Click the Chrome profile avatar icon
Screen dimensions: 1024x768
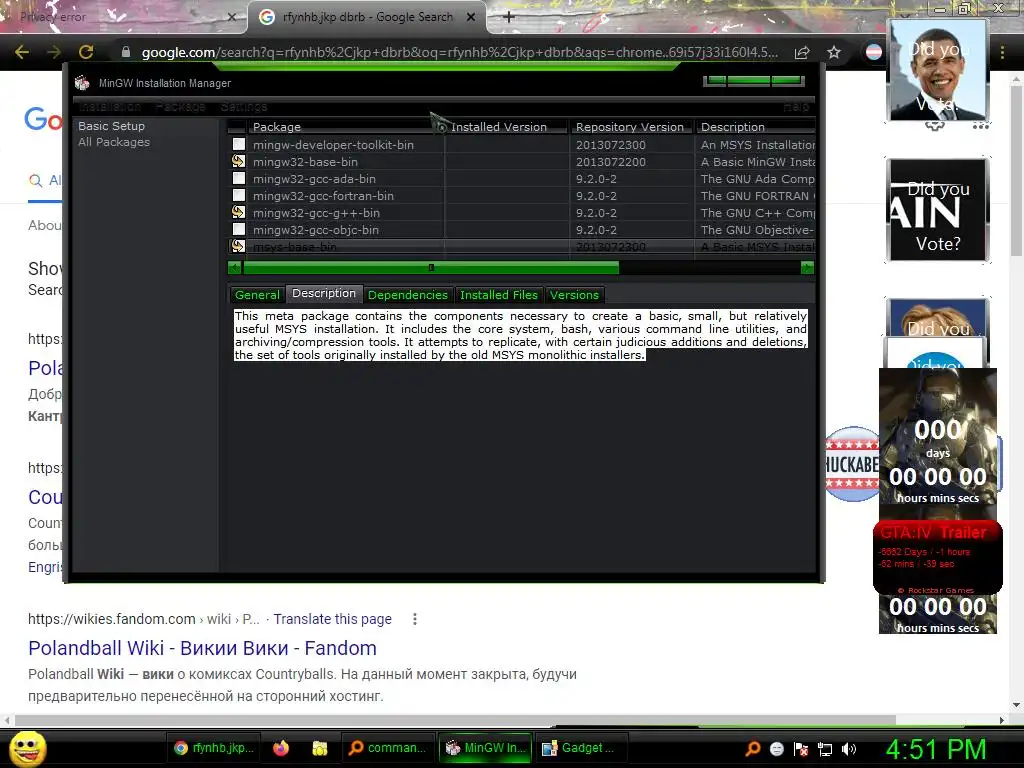click(x=874, y=52)
